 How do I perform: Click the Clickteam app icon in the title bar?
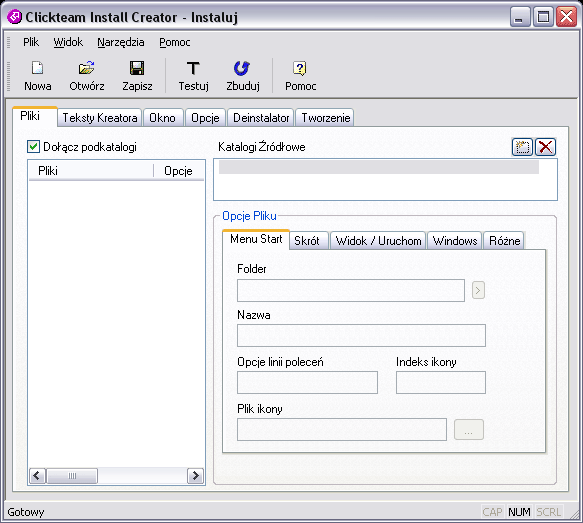[15, 17]
